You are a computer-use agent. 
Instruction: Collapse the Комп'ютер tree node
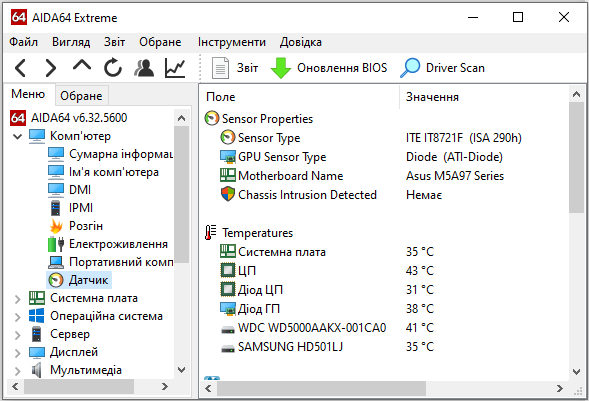[x=17, y=136]
